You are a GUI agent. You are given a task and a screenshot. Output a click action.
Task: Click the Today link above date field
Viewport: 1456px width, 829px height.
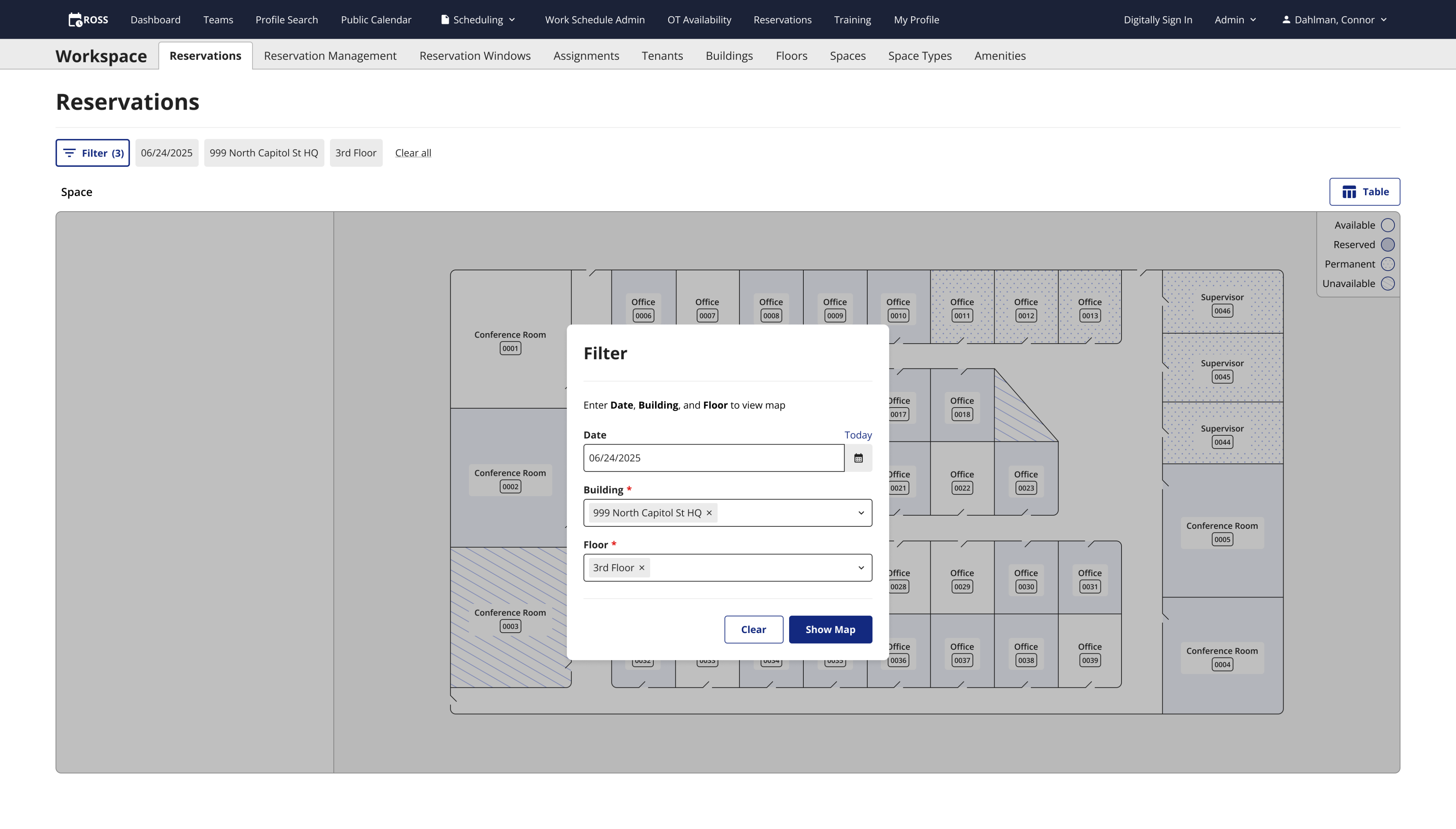pyautogui.click(x=857, y=435)
